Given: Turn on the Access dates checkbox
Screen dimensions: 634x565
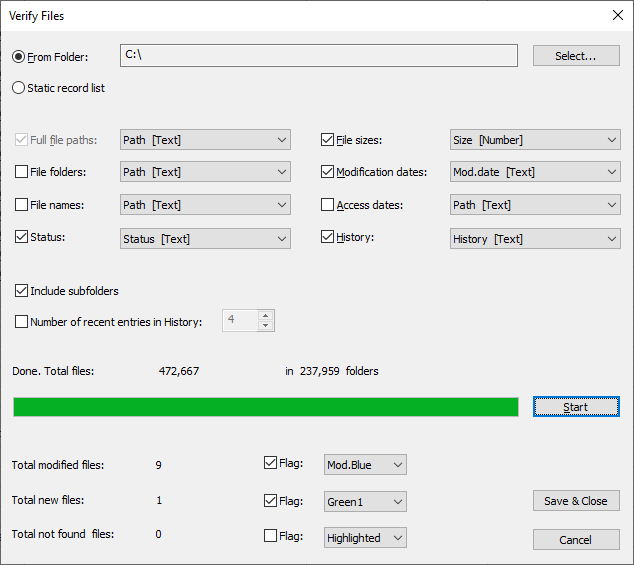Looking at the screenshot, I should (327, 205).
